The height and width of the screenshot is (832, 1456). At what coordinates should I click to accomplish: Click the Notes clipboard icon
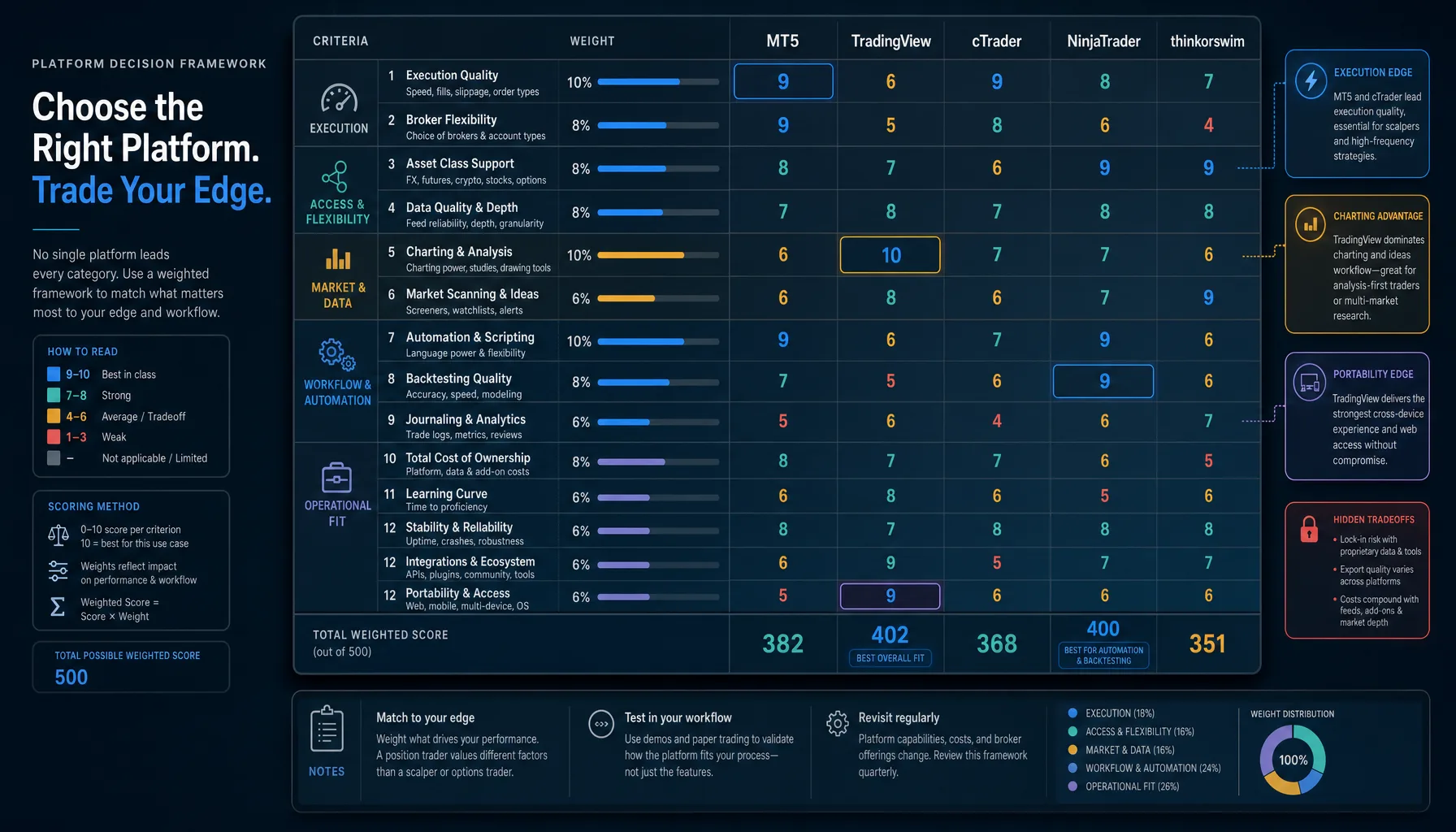(x=327, y=729)
